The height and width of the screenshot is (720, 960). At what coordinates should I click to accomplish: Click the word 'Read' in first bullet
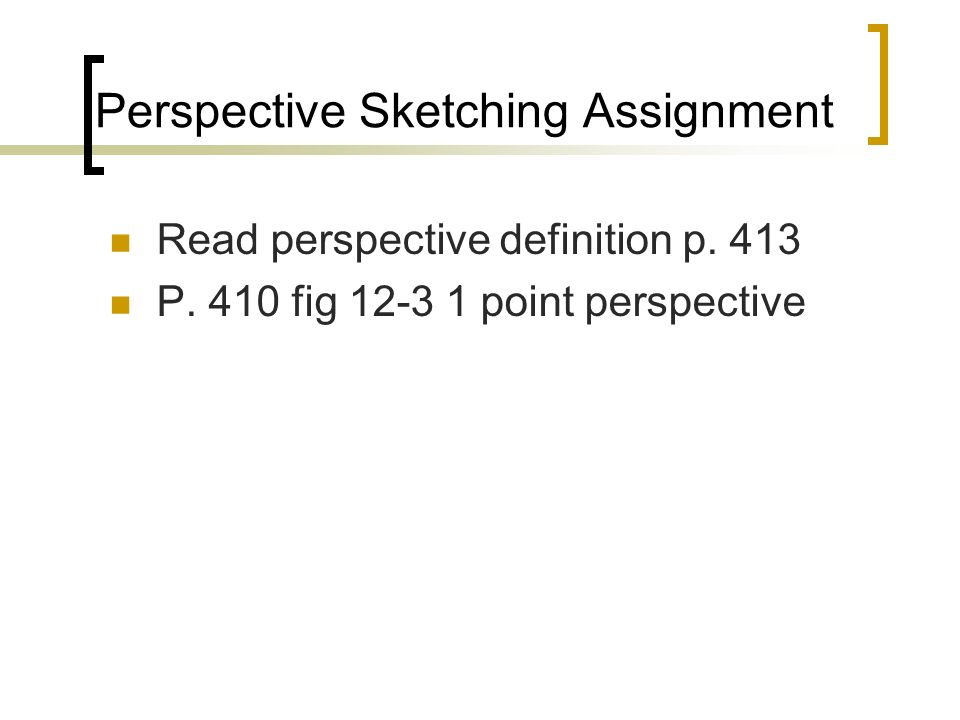click(207, 239)
